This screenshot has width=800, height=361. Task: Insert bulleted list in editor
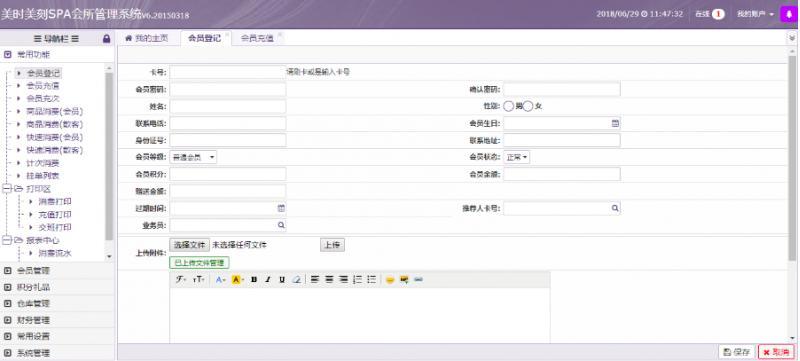372,279
